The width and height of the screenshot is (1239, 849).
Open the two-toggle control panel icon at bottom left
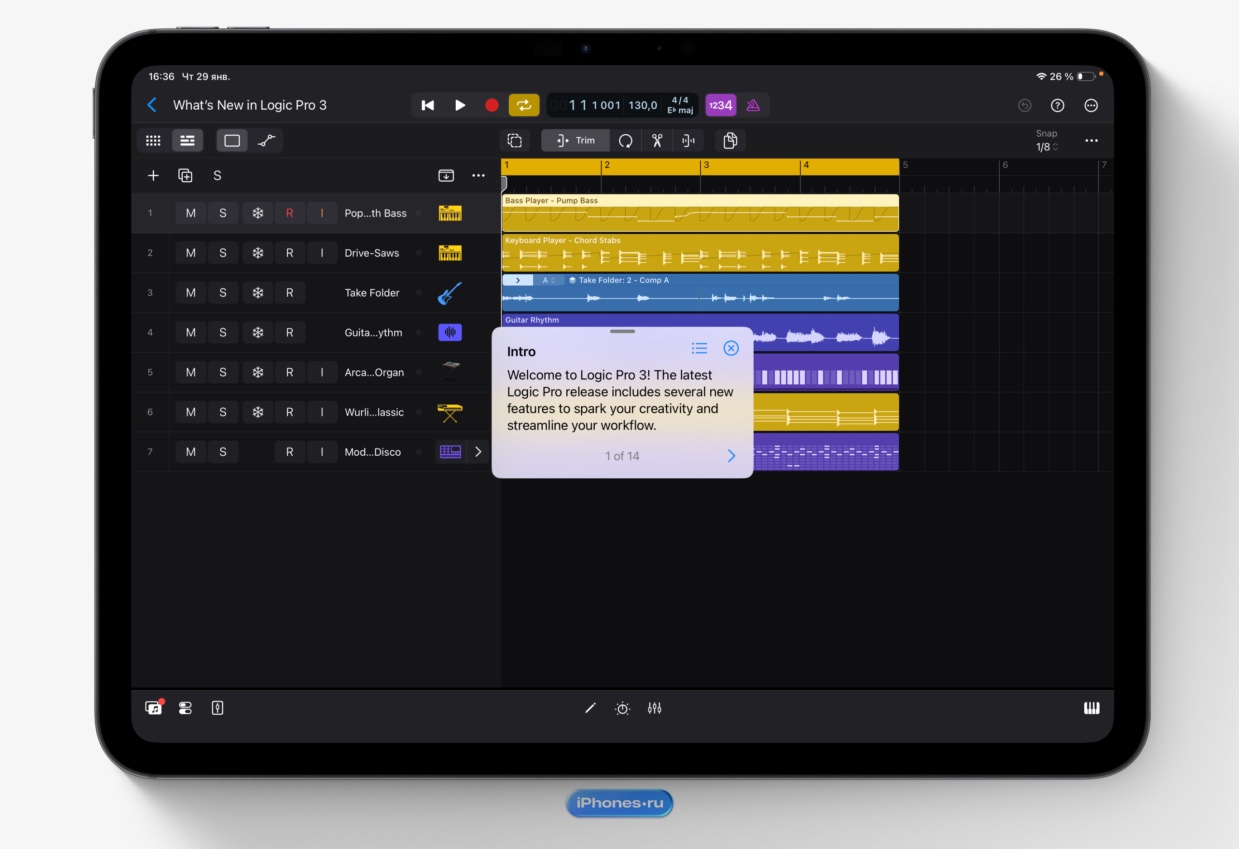185,708
